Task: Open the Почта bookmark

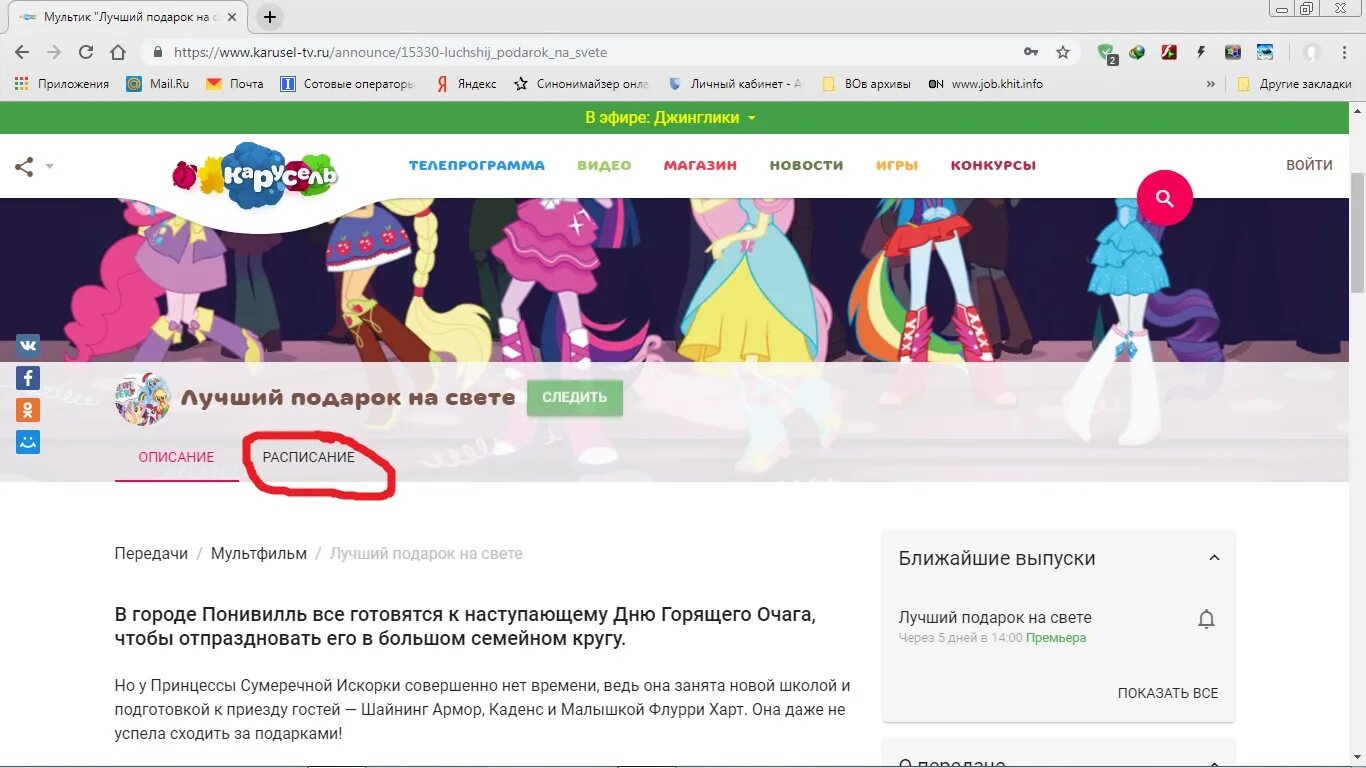Action: 235,84
